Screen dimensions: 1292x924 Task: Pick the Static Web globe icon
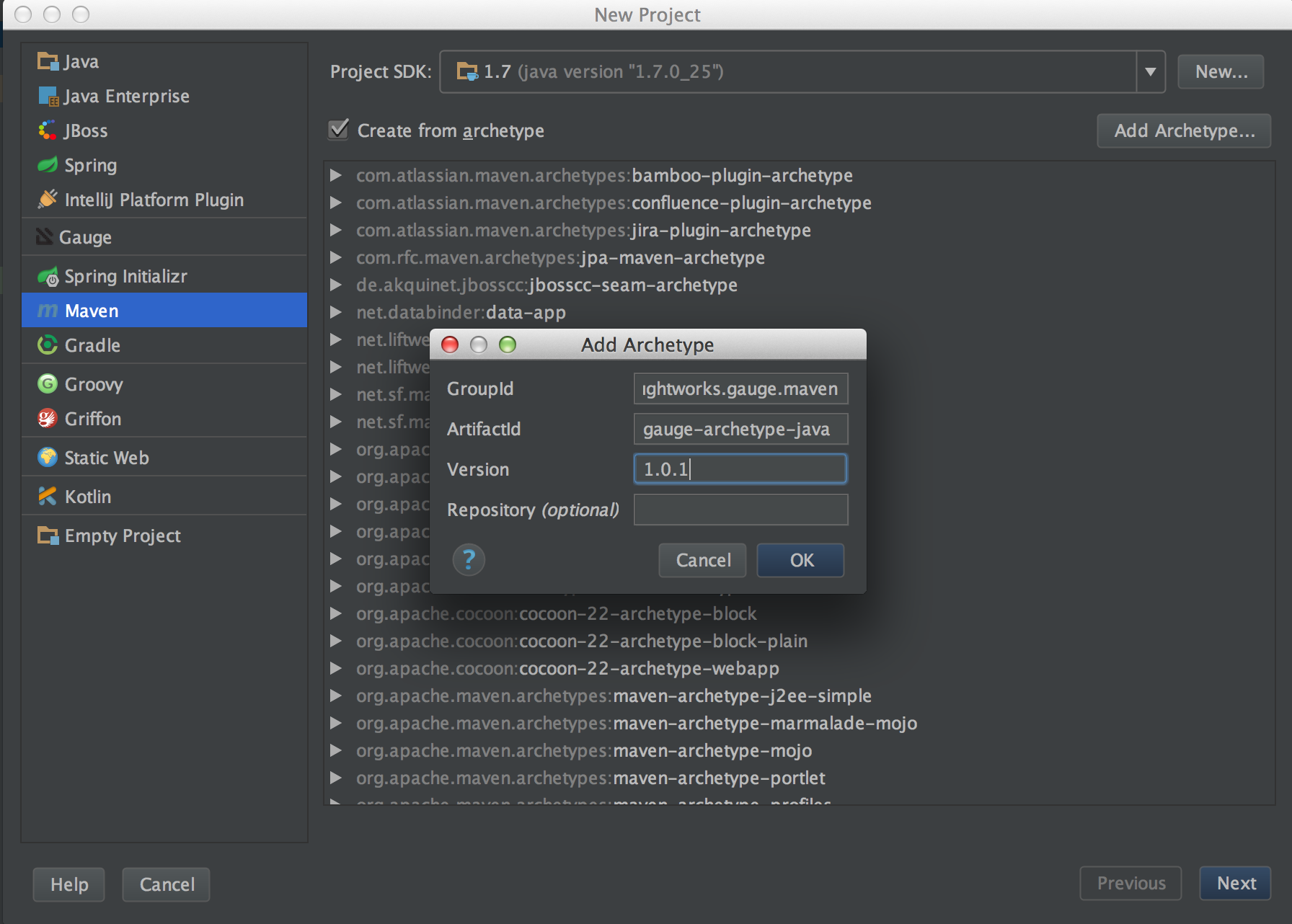48,457
